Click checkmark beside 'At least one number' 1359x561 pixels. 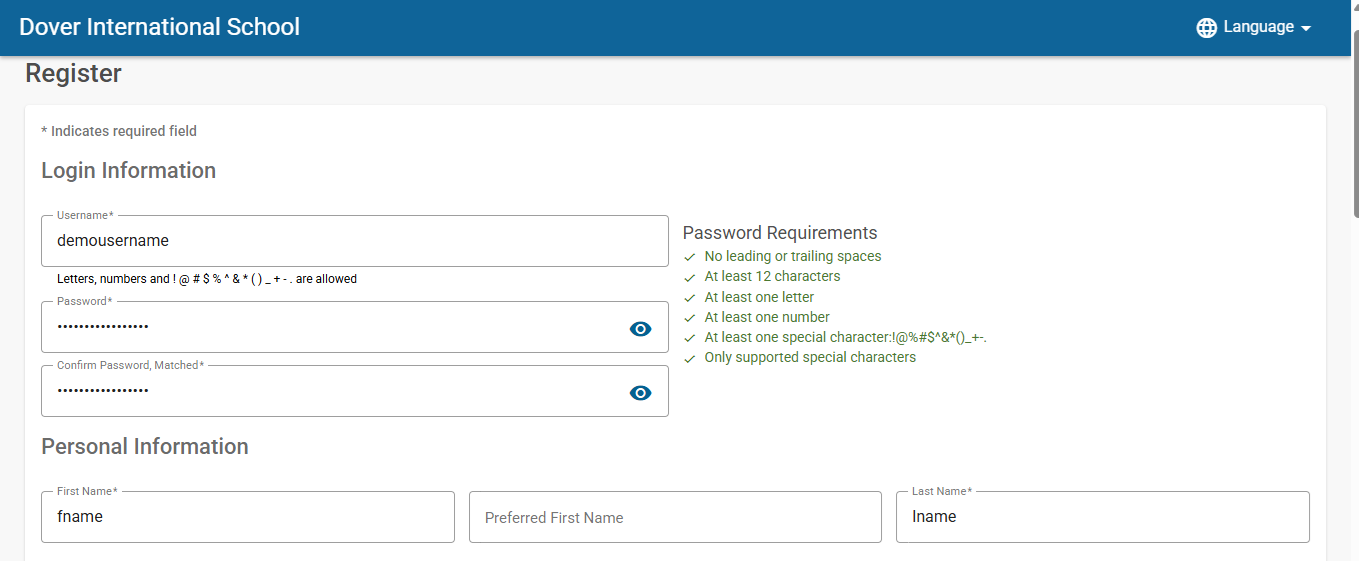point(689,318)
